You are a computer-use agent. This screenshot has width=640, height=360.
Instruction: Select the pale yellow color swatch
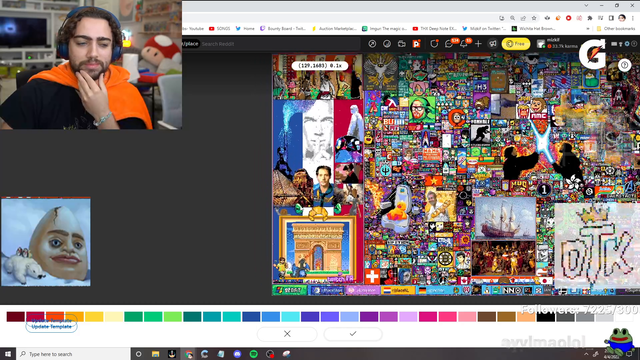(113, 316)
